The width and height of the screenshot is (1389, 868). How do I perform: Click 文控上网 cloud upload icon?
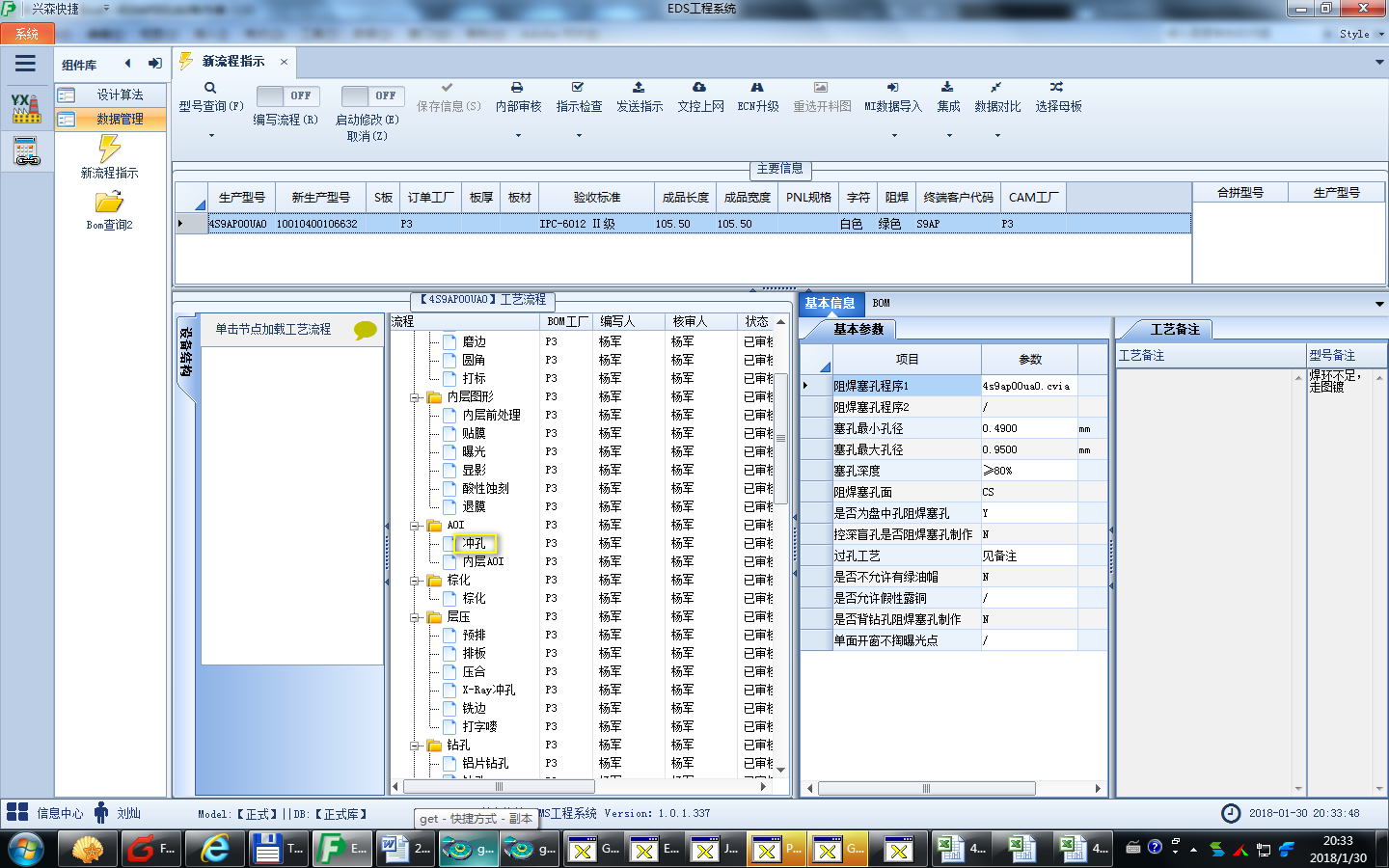[699, 88]
